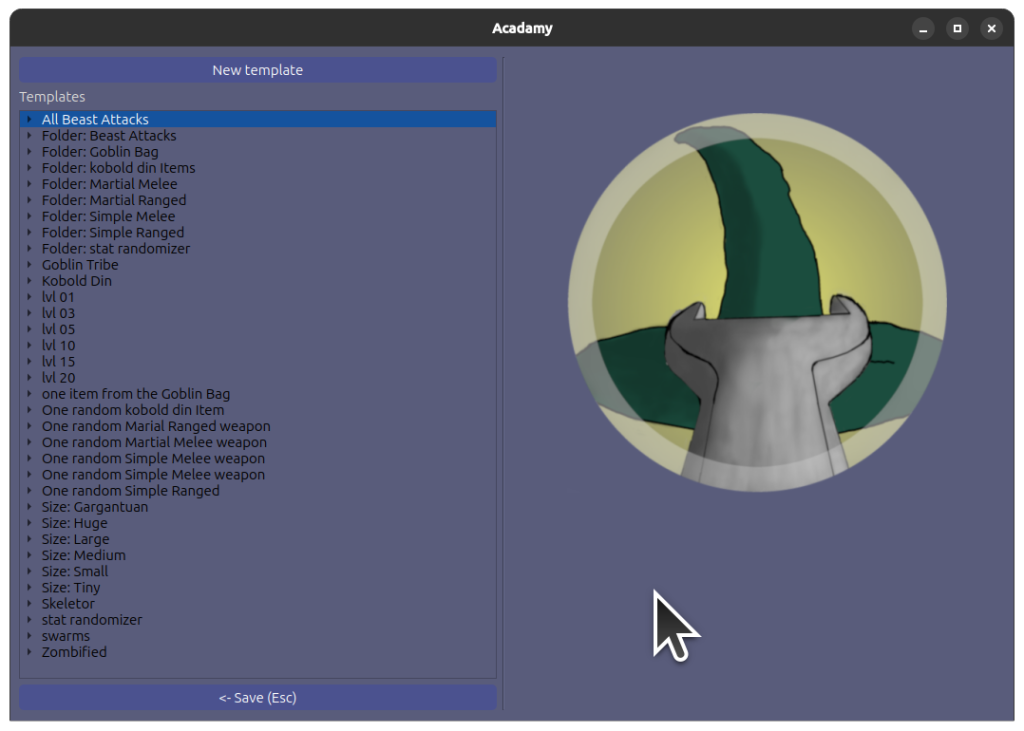Expand the Skeletor template arrow
Viewport: 1024px width, 731px height.
point(30,604)
